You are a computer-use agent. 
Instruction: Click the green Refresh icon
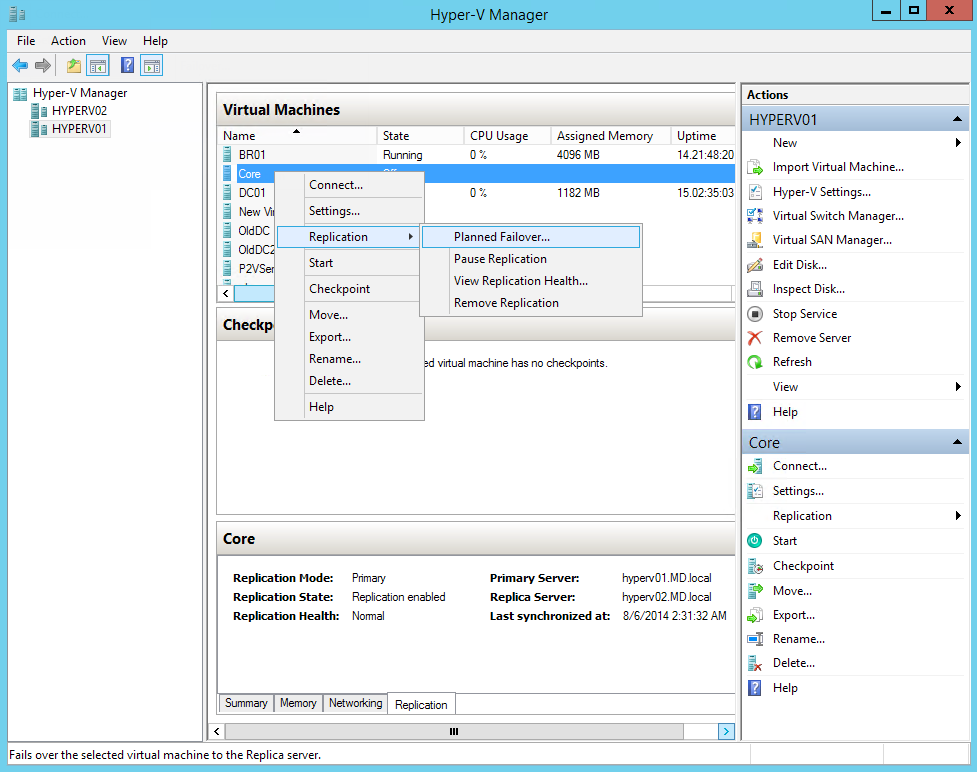pyautogui.click(x=755, y=362)
